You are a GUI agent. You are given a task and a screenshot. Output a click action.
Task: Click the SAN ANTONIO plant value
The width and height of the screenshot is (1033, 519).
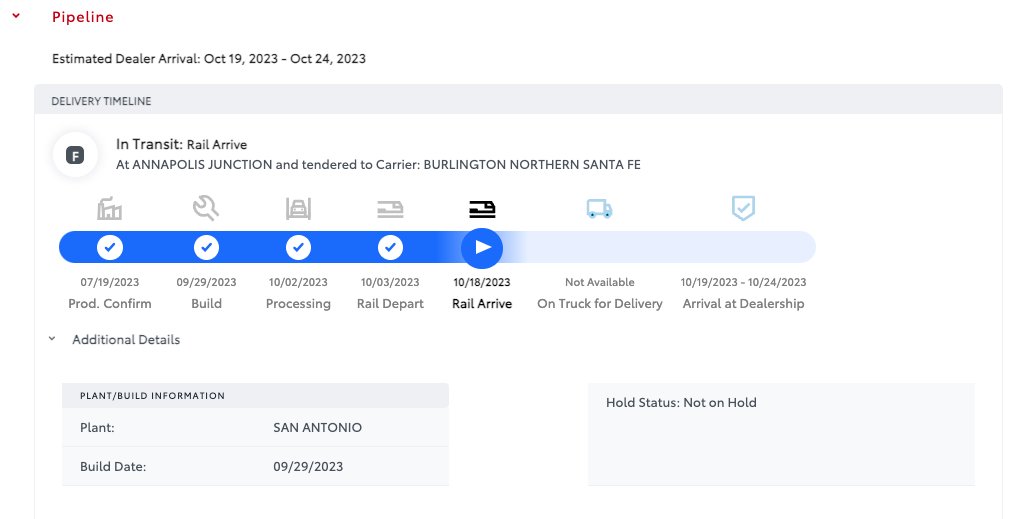pyautogui.click(x=318, y=427)
